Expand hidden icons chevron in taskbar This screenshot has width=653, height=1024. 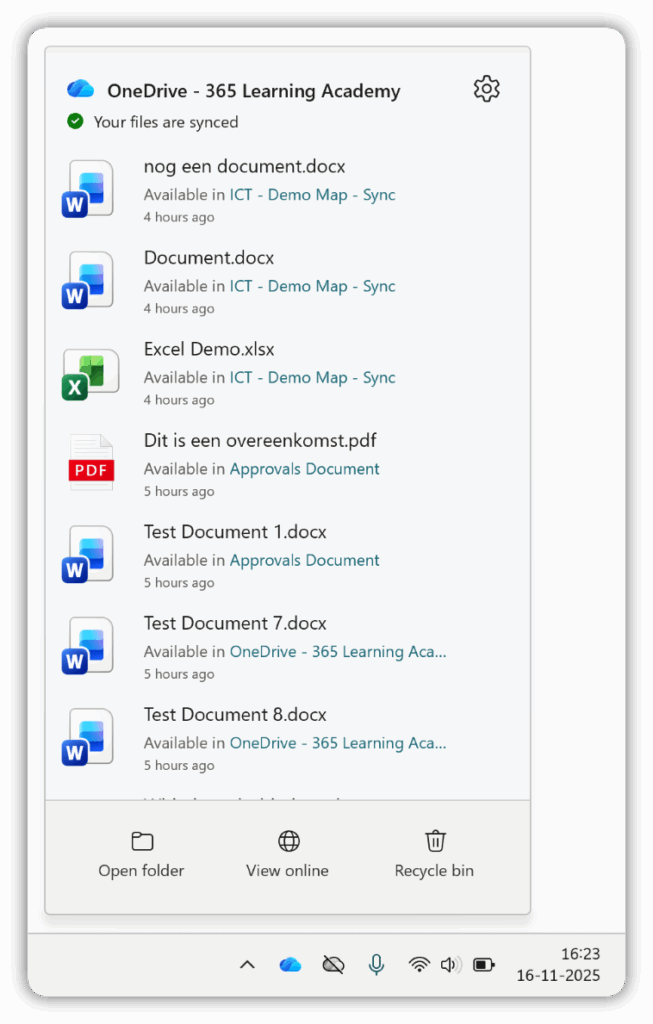pos(247,964)
